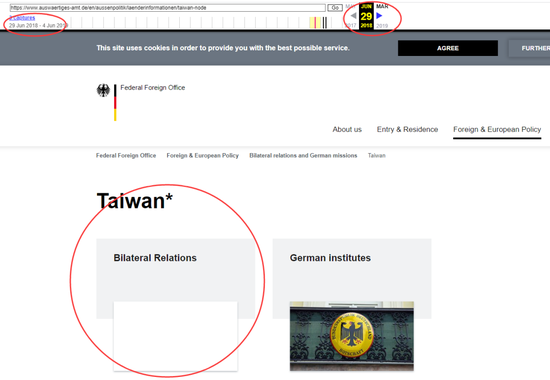Open the Foreign & European Policy menu
This screenshot has height=380, width=550.
pyautogui.click(x=497, y=129)
